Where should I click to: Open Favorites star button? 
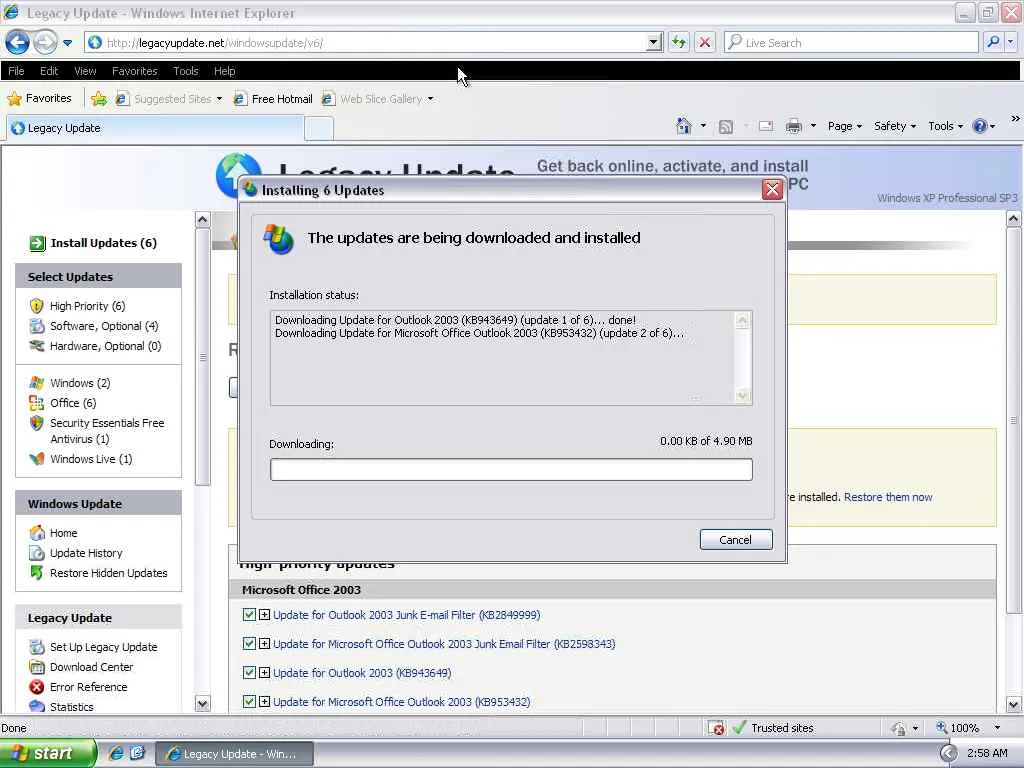pos(39,99)
